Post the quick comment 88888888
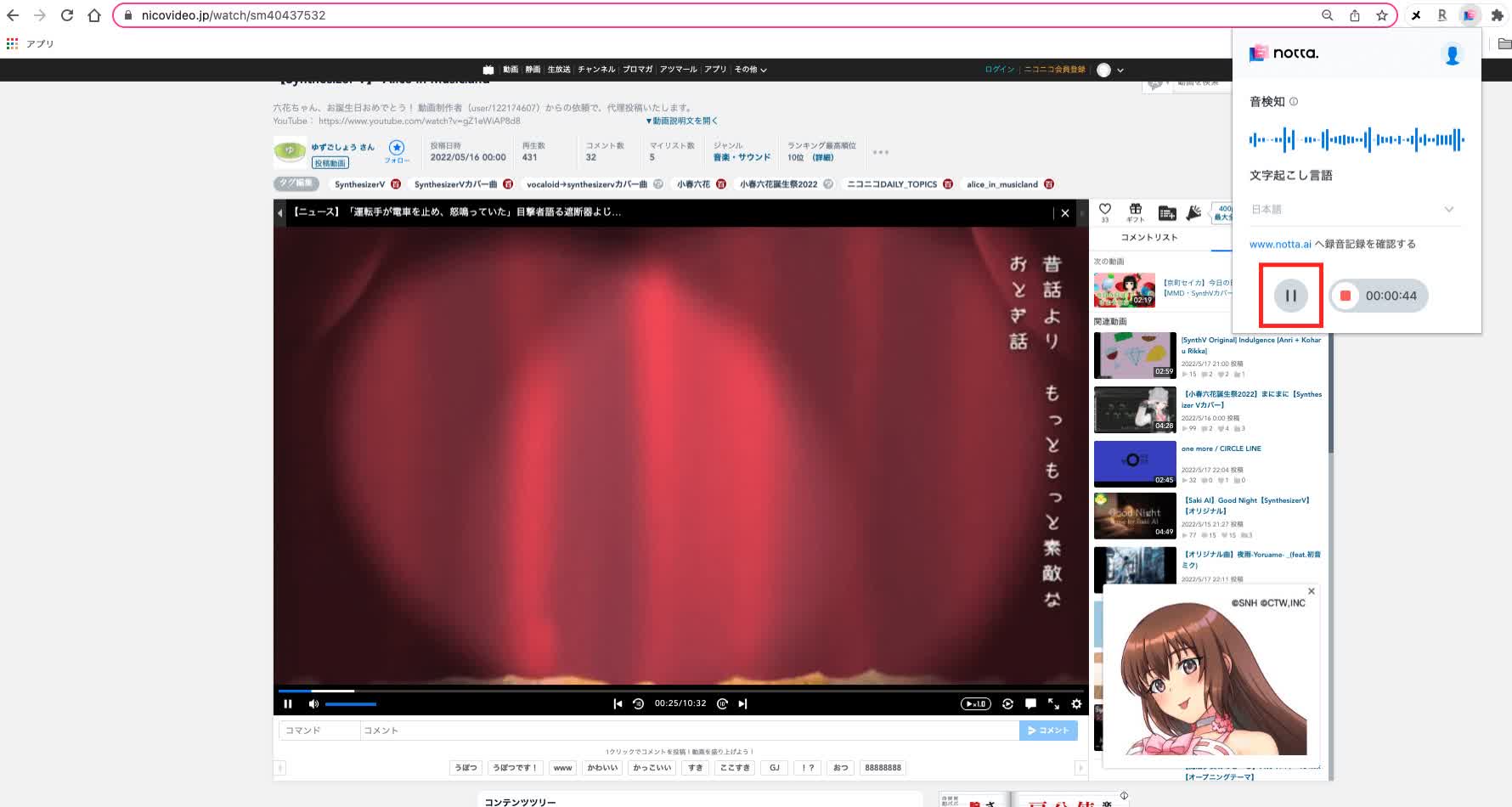This screenshot has height=807, width=1512. click(x=883, y=767)
